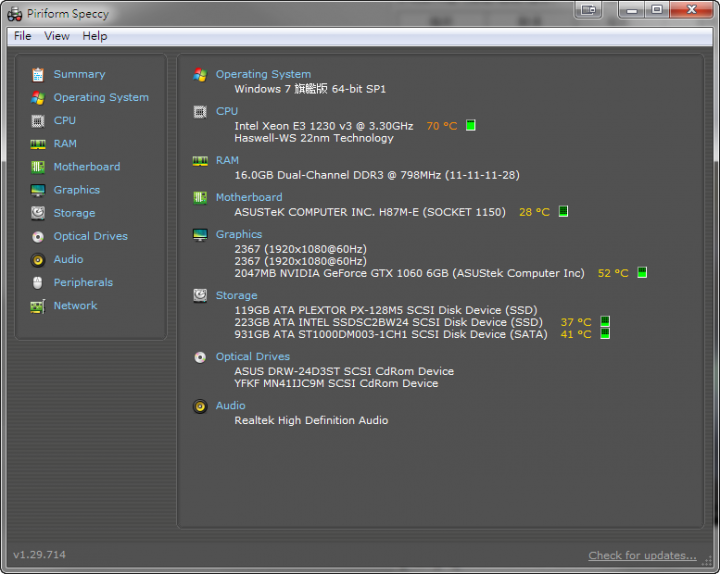Click the ASUSTeK H87M-E motherboard text
Viewport: 720px width, 574px height.
click(x=370, y=212)
